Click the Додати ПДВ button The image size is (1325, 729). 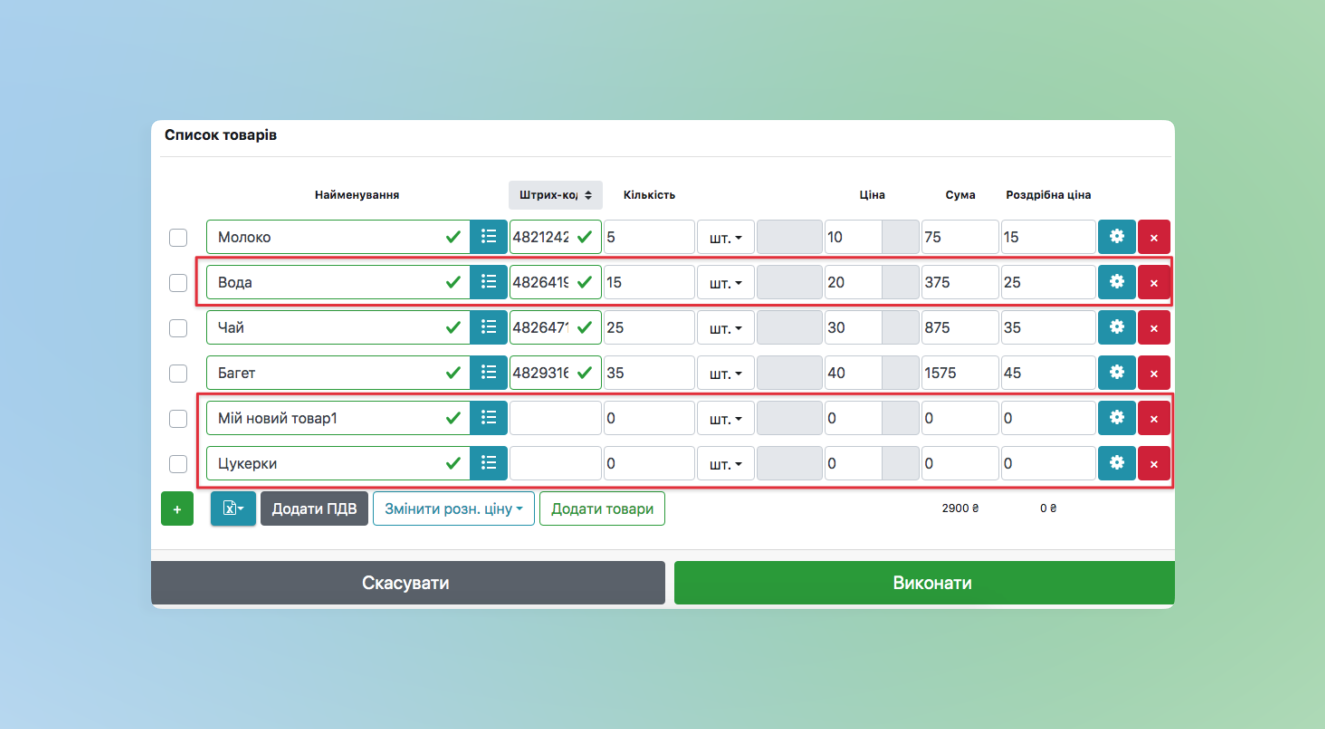(314, 509)
